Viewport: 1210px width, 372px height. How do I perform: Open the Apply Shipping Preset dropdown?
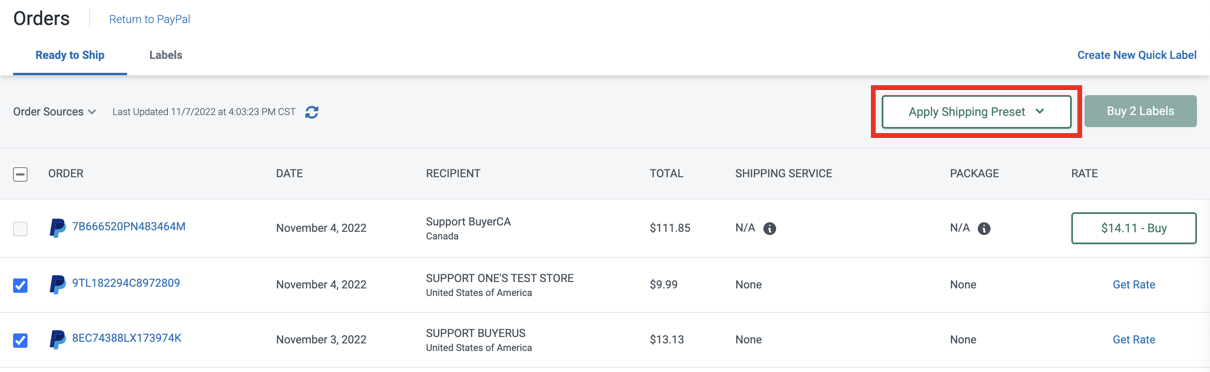[976, 111]
